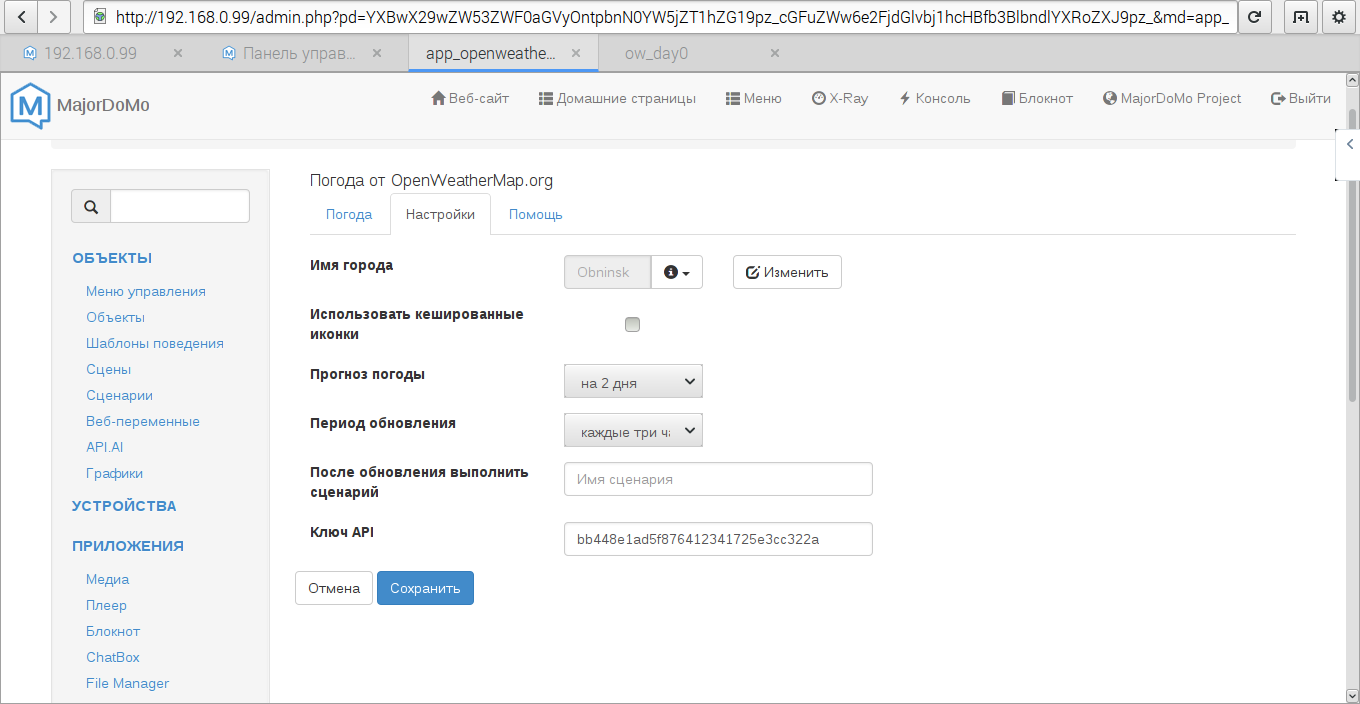Open Блокнот in sidebar applications

click(x=113, y=631)
